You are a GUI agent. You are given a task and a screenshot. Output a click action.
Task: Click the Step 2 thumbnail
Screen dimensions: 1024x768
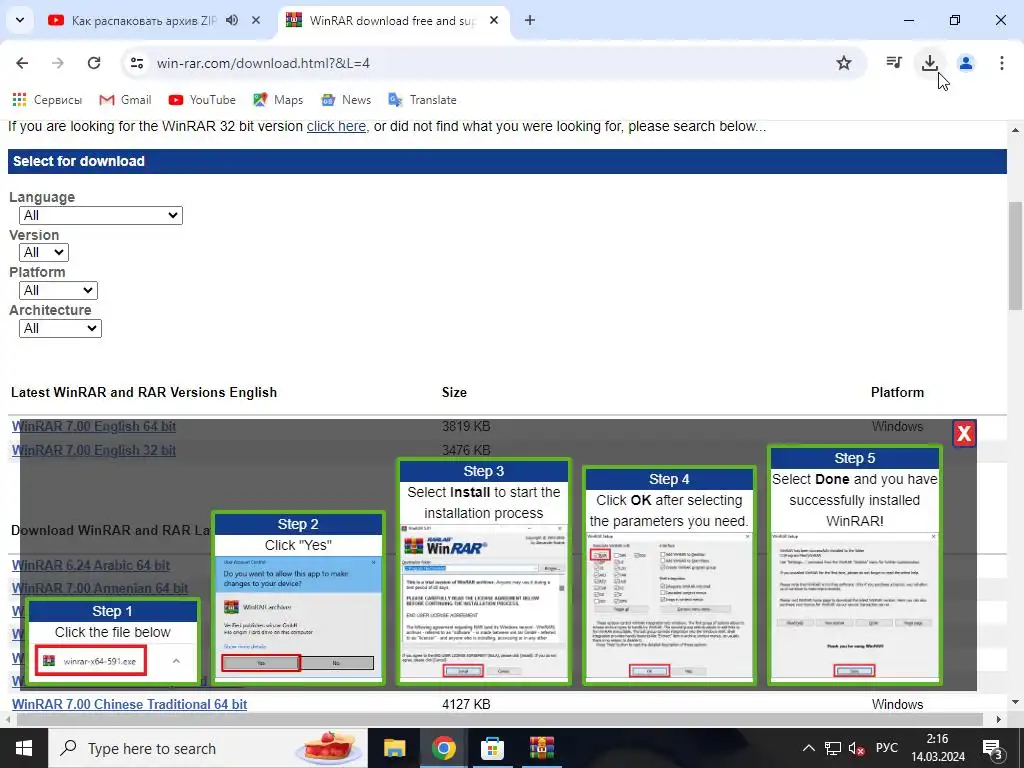click(x=298, y=598)
